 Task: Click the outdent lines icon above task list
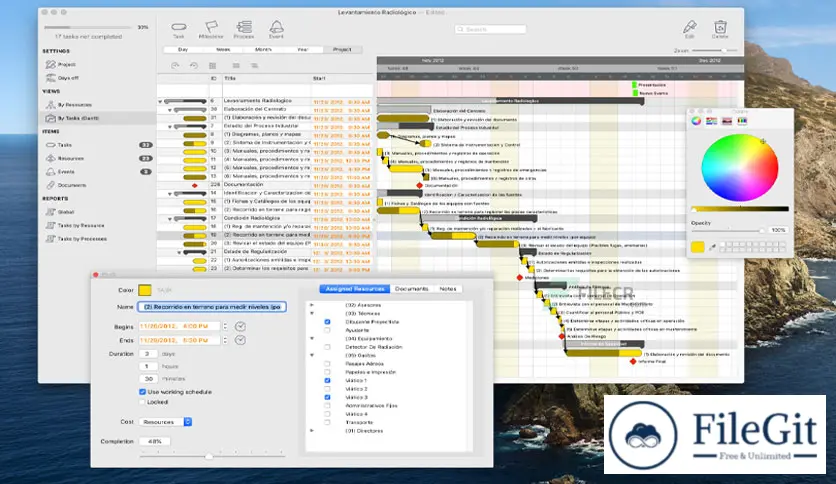click(236, 66)
